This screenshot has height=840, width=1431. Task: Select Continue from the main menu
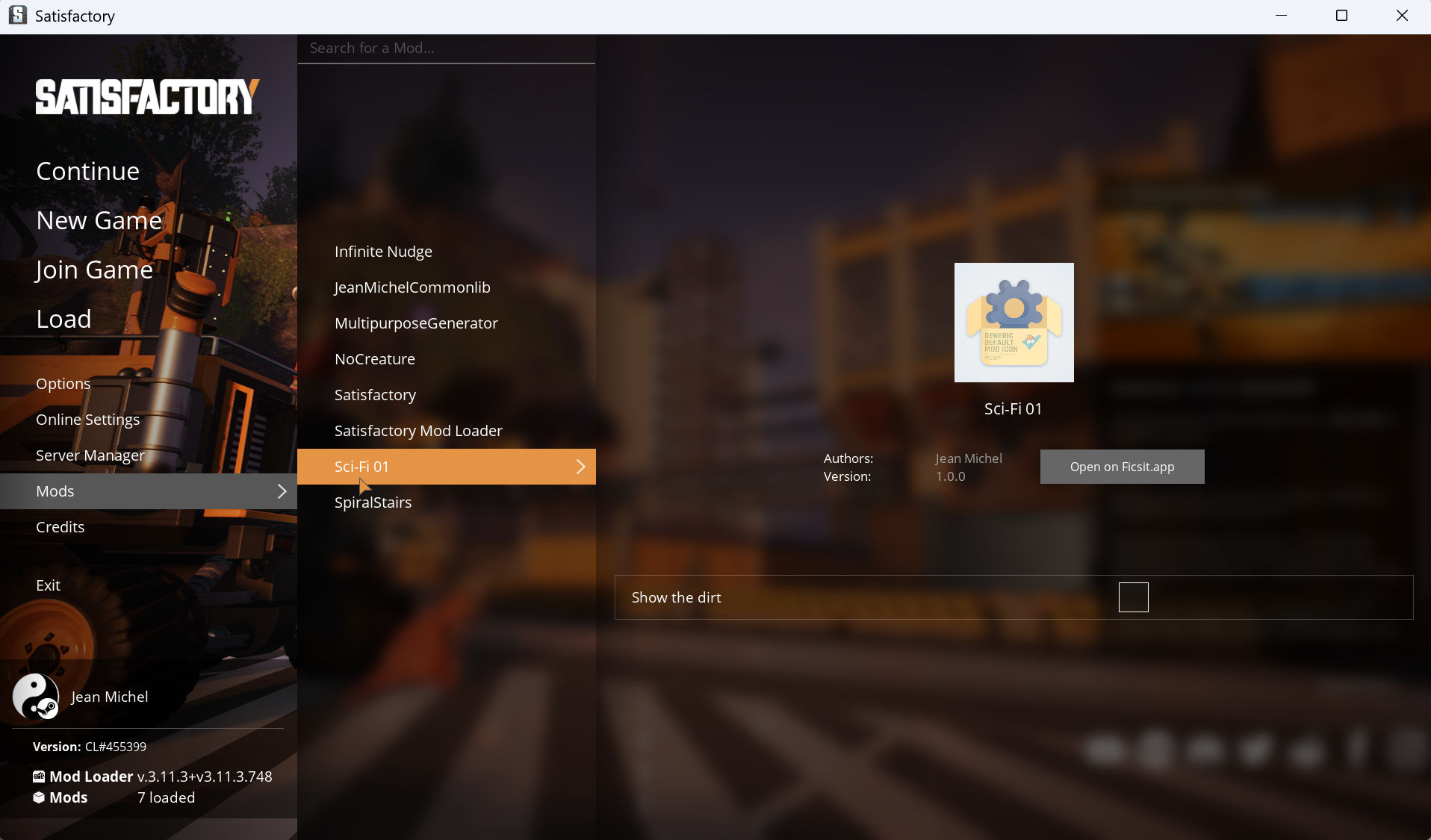click(88, 171)
